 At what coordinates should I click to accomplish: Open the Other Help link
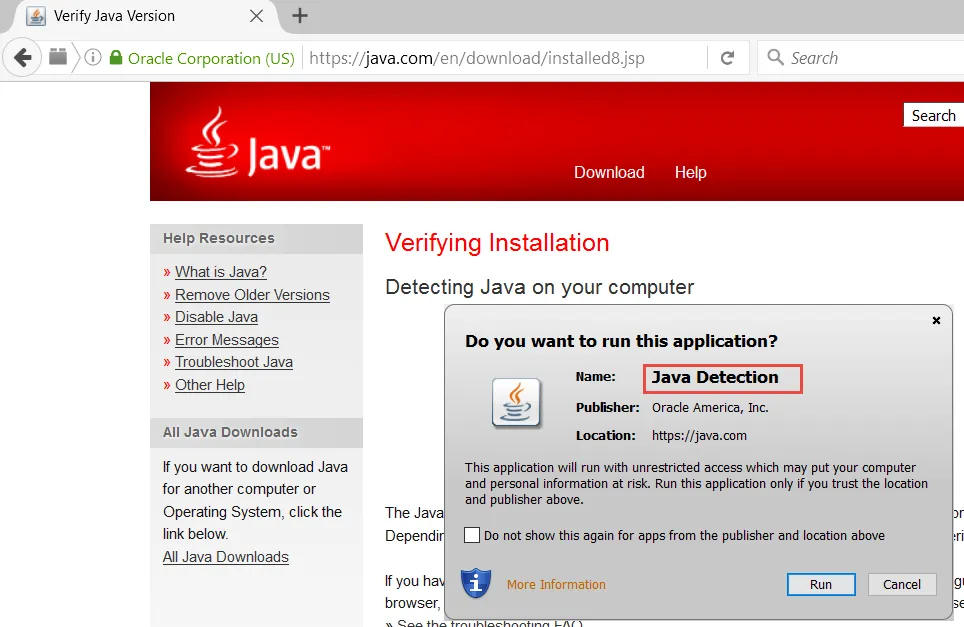click(x=210, y=385)
